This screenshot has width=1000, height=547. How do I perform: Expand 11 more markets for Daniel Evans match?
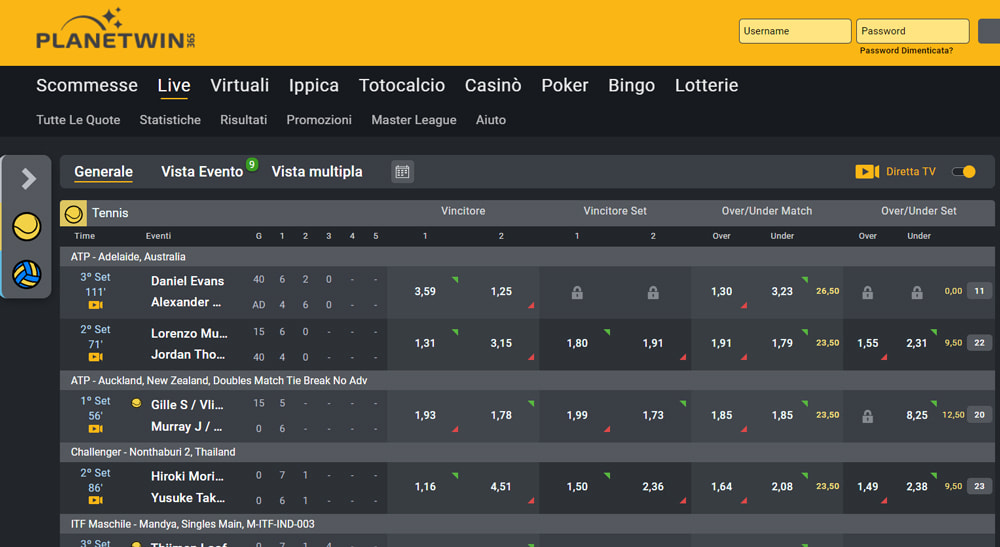979,291
